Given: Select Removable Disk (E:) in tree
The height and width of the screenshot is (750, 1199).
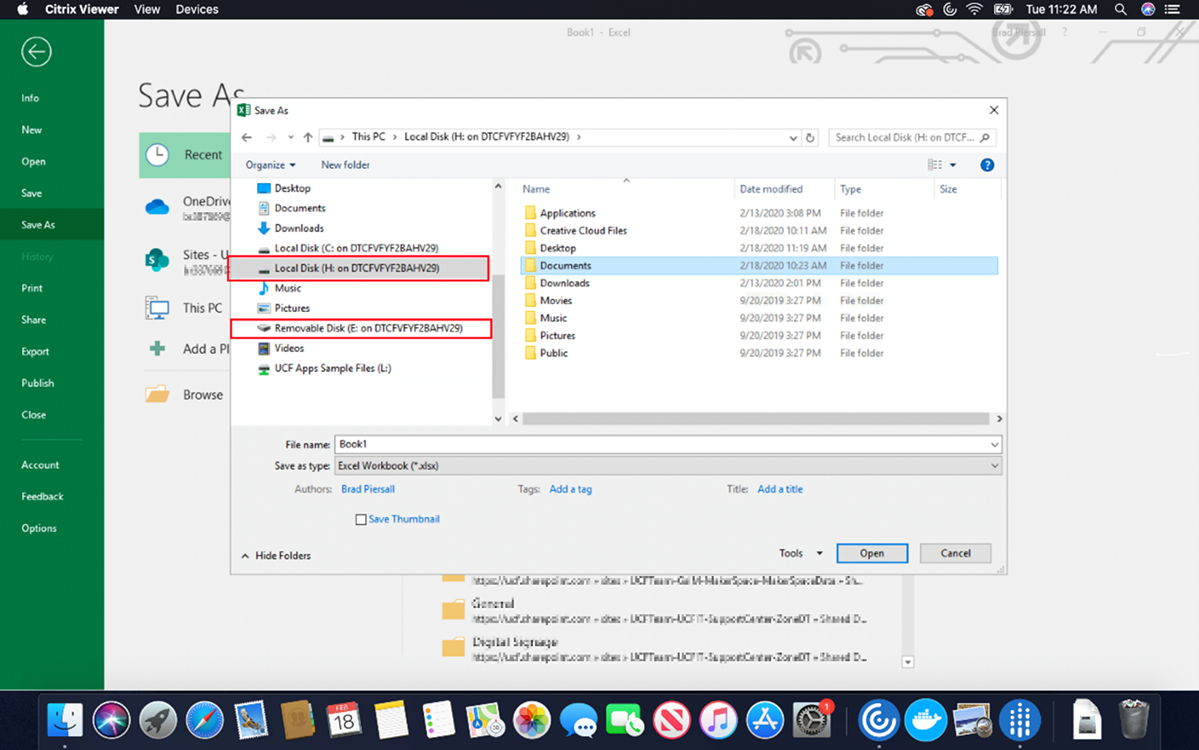Looking at the screenshot, I should pos(361,328).
